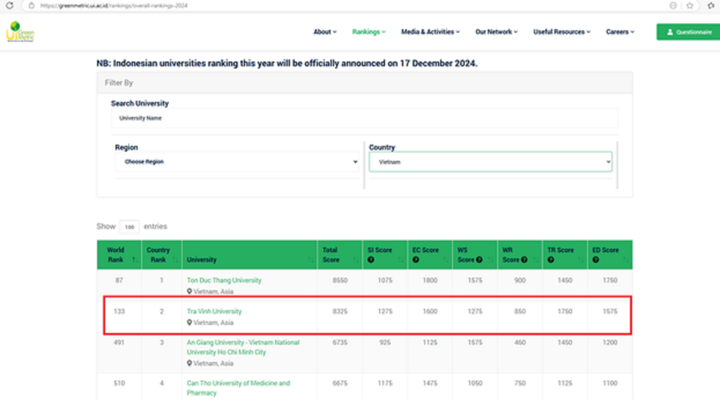Sort table by University column
720x420 pixels.
click(x=249, y=255)
